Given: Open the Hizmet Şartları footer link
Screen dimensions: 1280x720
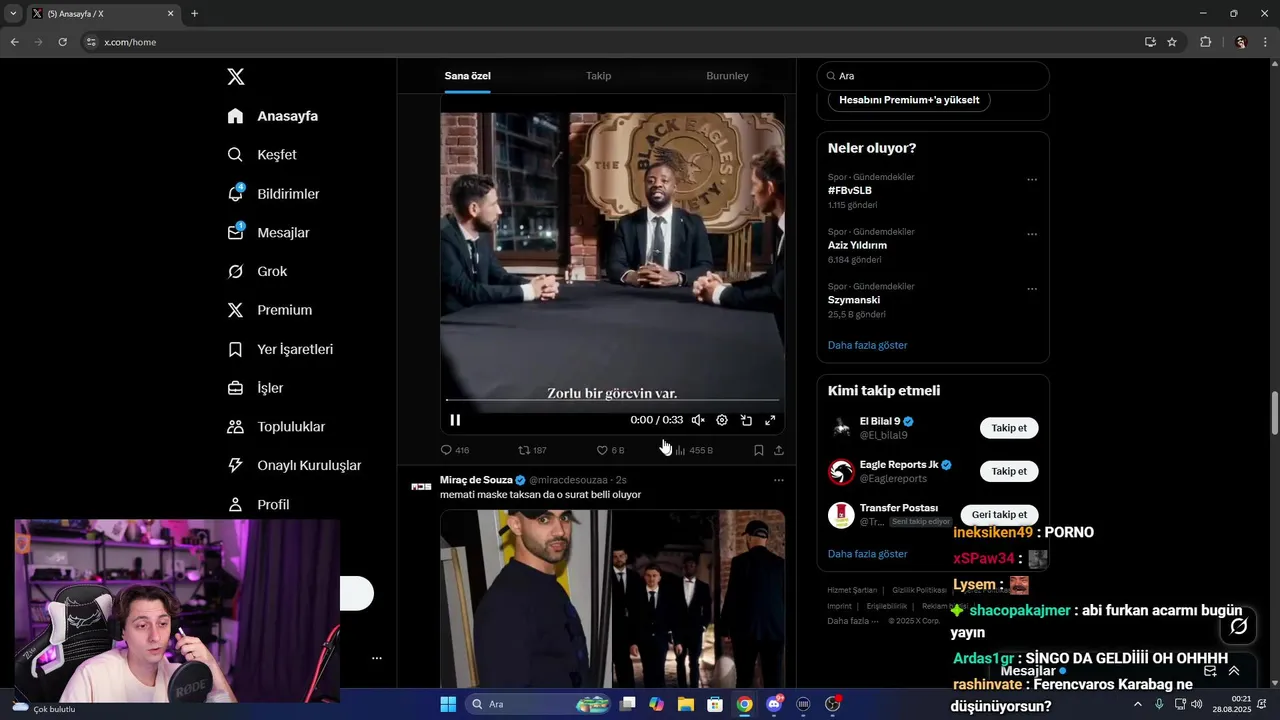Looking at the screenshot, I should coord(852,590).
